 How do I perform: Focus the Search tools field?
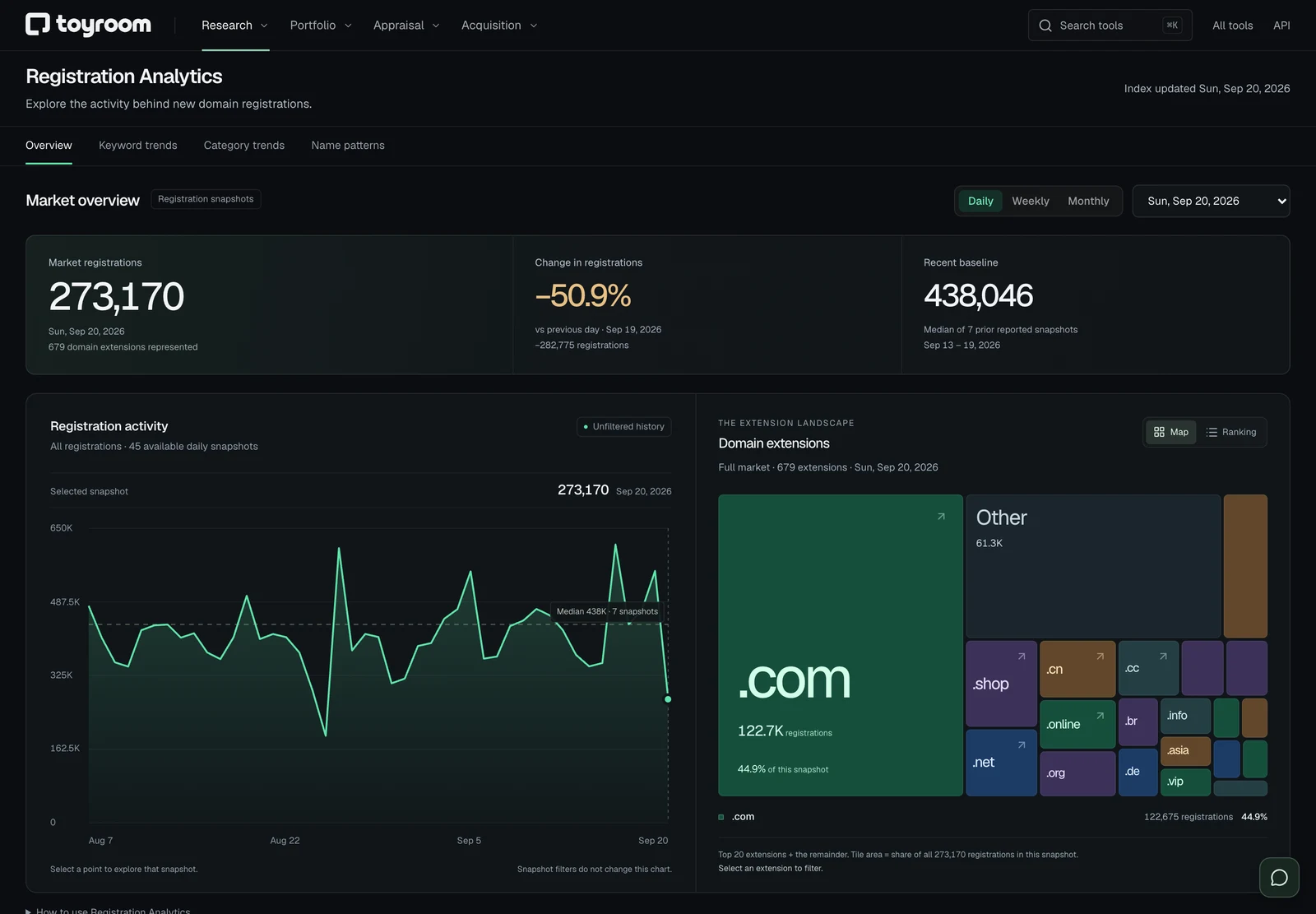coord(1110,26)
